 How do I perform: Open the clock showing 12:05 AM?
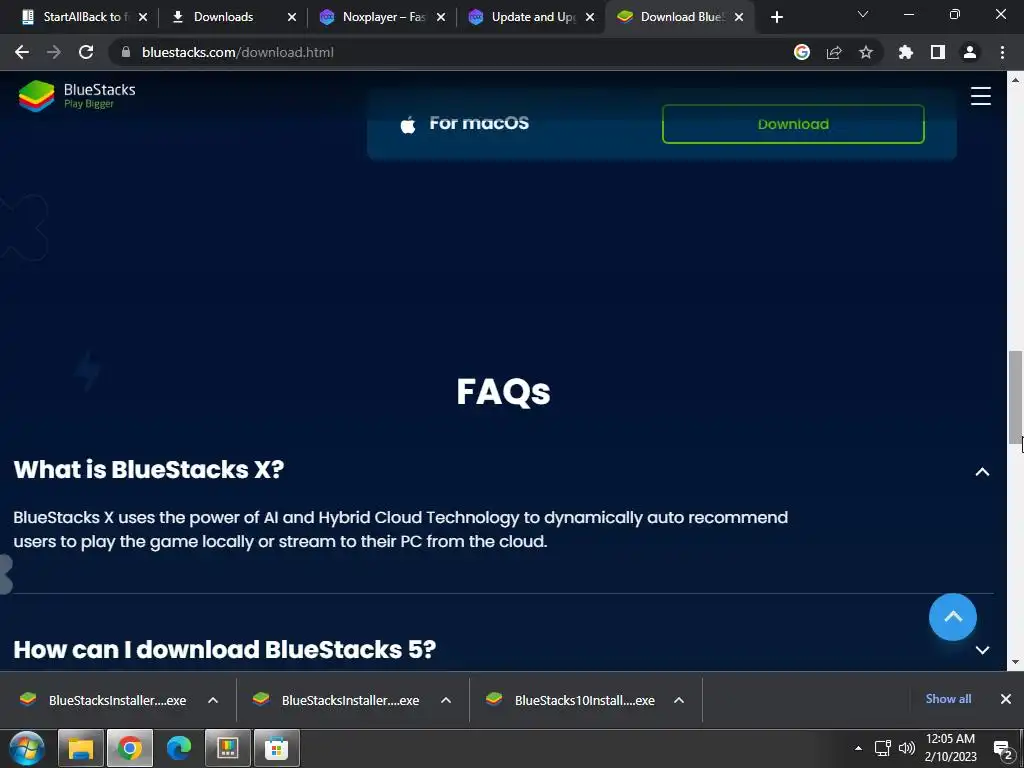coord(950,748)
